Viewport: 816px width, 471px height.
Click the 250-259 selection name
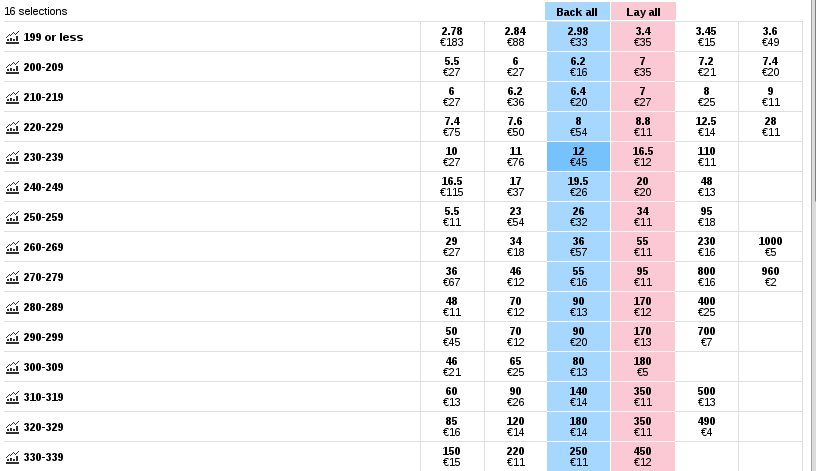[x=43, y=217]
